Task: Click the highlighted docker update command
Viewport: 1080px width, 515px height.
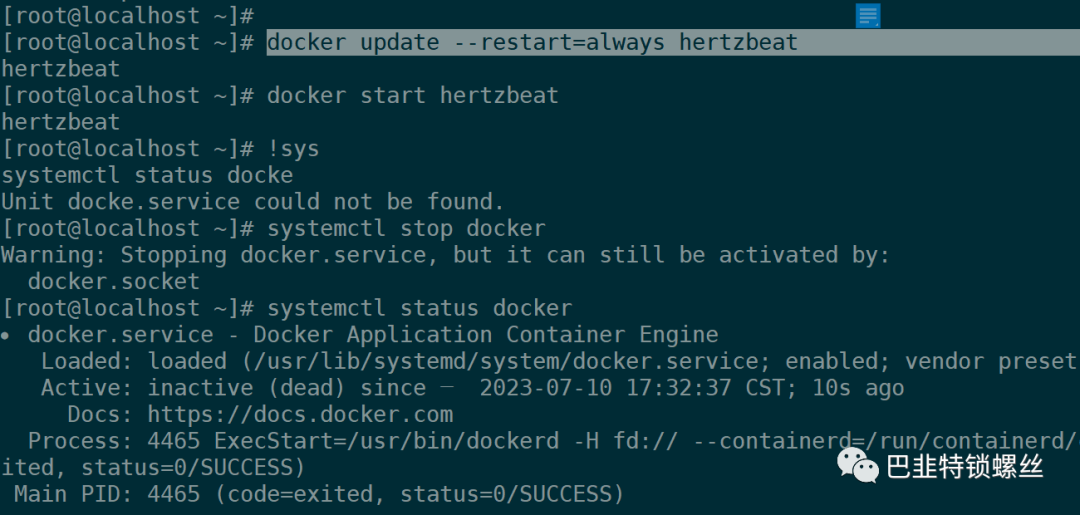Action: pyautogui.click(x=532, y=43)
